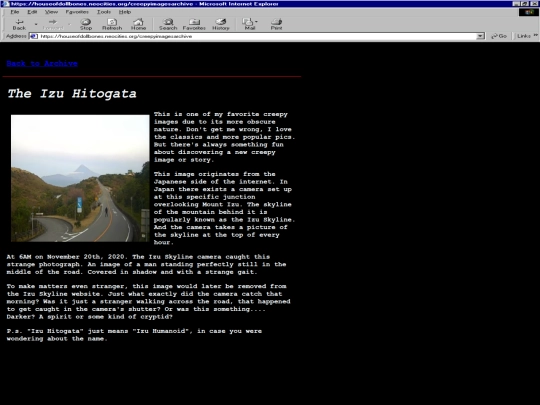The height and width of the screenshot is (405, 540).
Task: Follow the Back to Archive link
Action: click(42, 63)
